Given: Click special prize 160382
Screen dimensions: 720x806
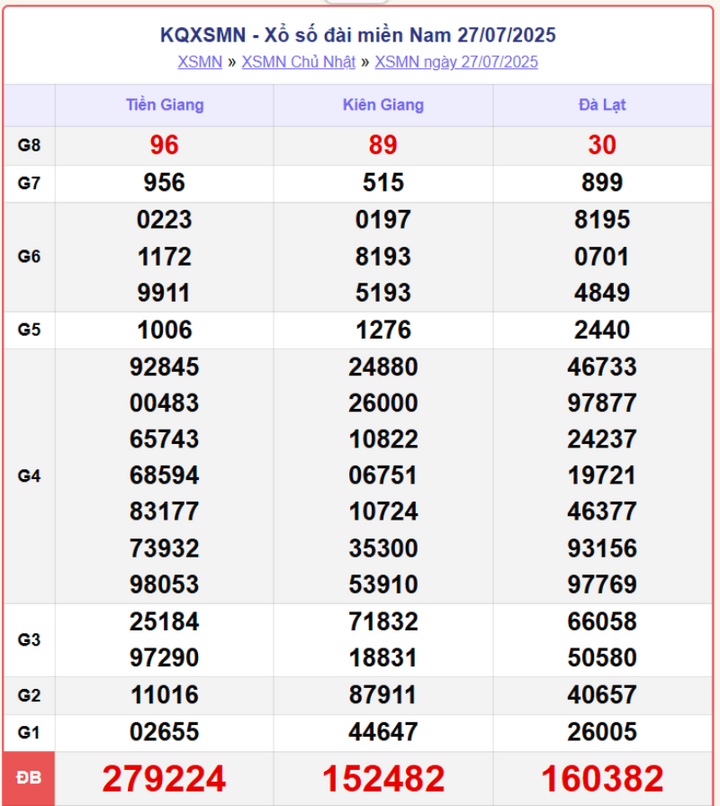Looking at the screenshot, I should click(602, 779).
